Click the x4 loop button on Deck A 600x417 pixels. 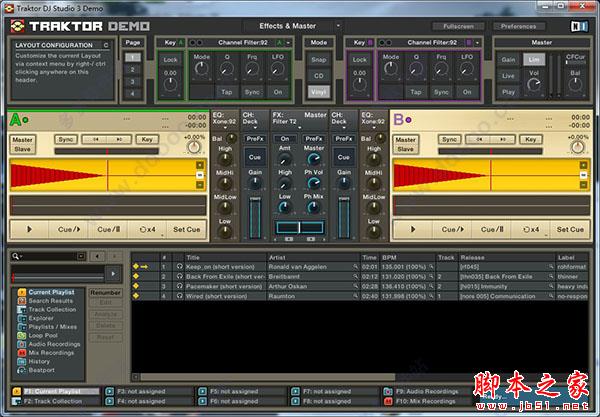(145, 229)
